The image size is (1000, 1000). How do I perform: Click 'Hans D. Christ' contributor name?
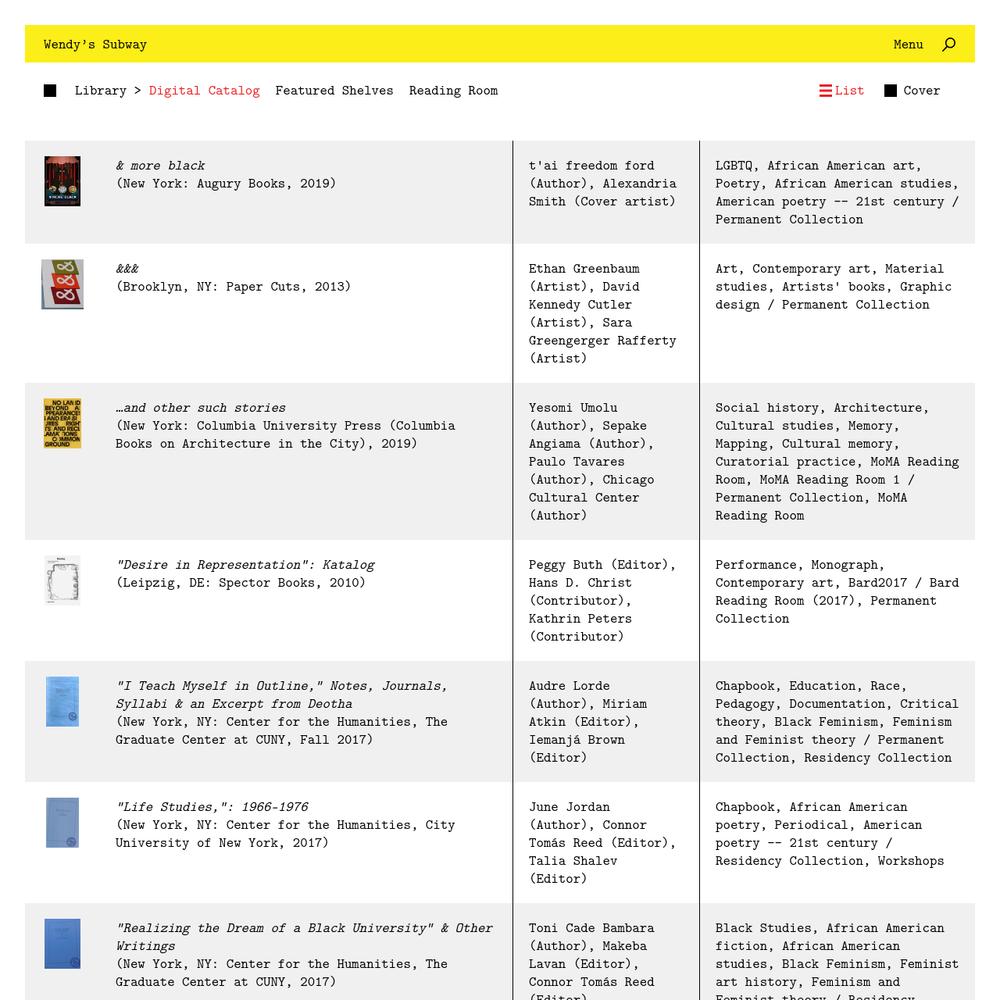pyautogui.click(x=580, y=583)
